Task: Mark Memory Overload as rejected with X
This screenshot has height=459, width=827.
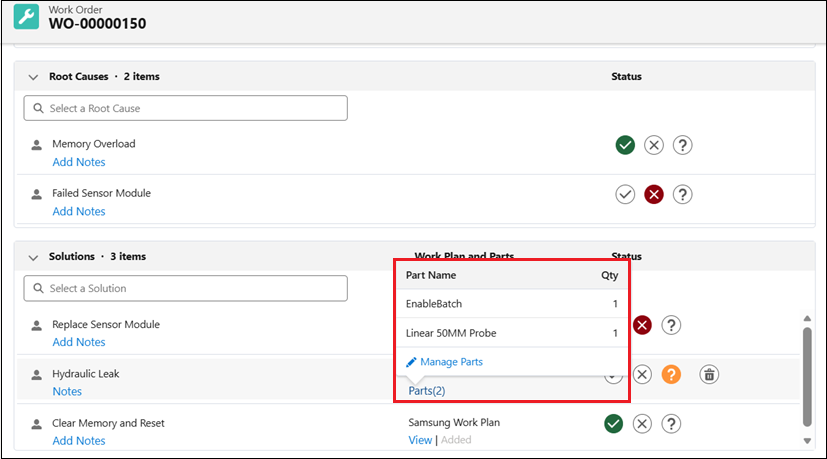Action: 653,145
